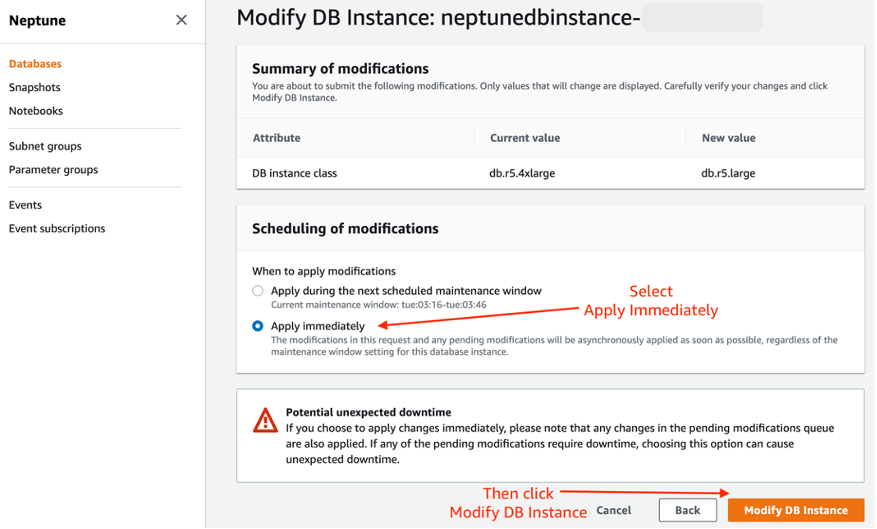Open Parameter groups page

(x=53, y=170)
